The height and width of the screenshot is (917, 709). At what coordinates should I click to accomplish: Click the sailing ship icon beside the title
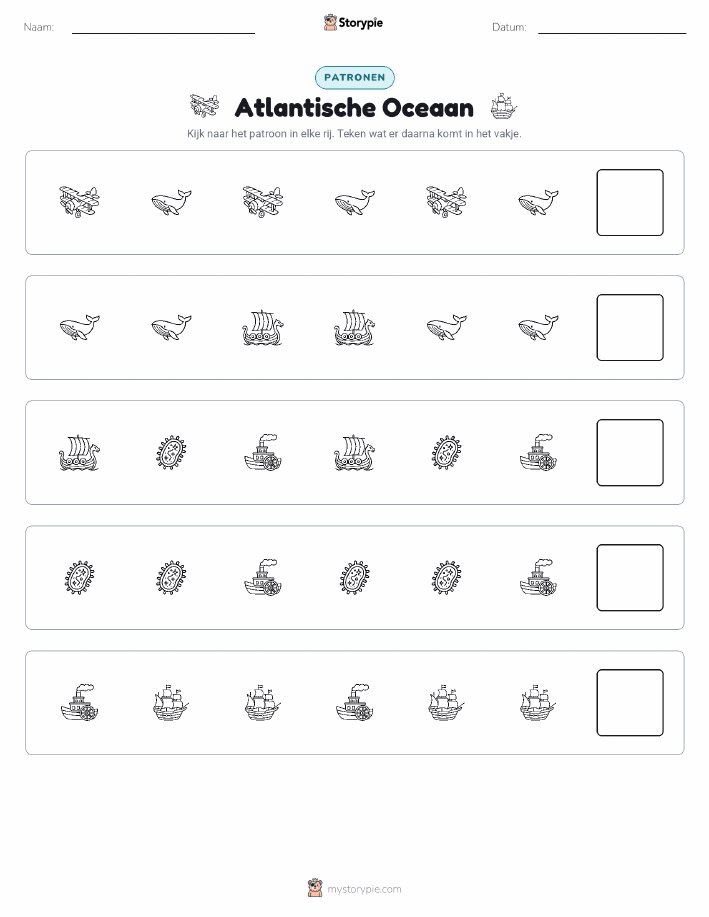[504, 106]
